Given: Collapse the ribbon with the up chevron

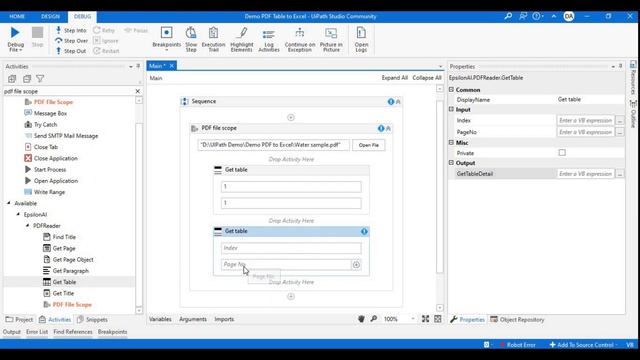Looking at the screenshot, I should [554, 16].
